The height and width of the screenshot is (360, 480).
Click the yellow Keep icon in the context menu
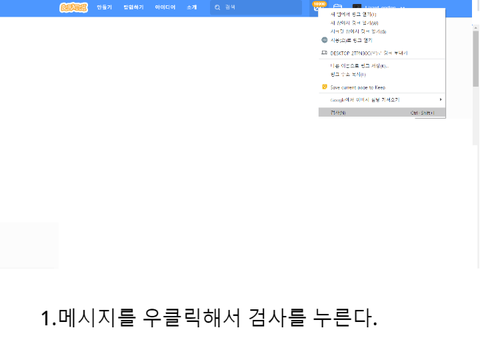[x=324, y=87]
